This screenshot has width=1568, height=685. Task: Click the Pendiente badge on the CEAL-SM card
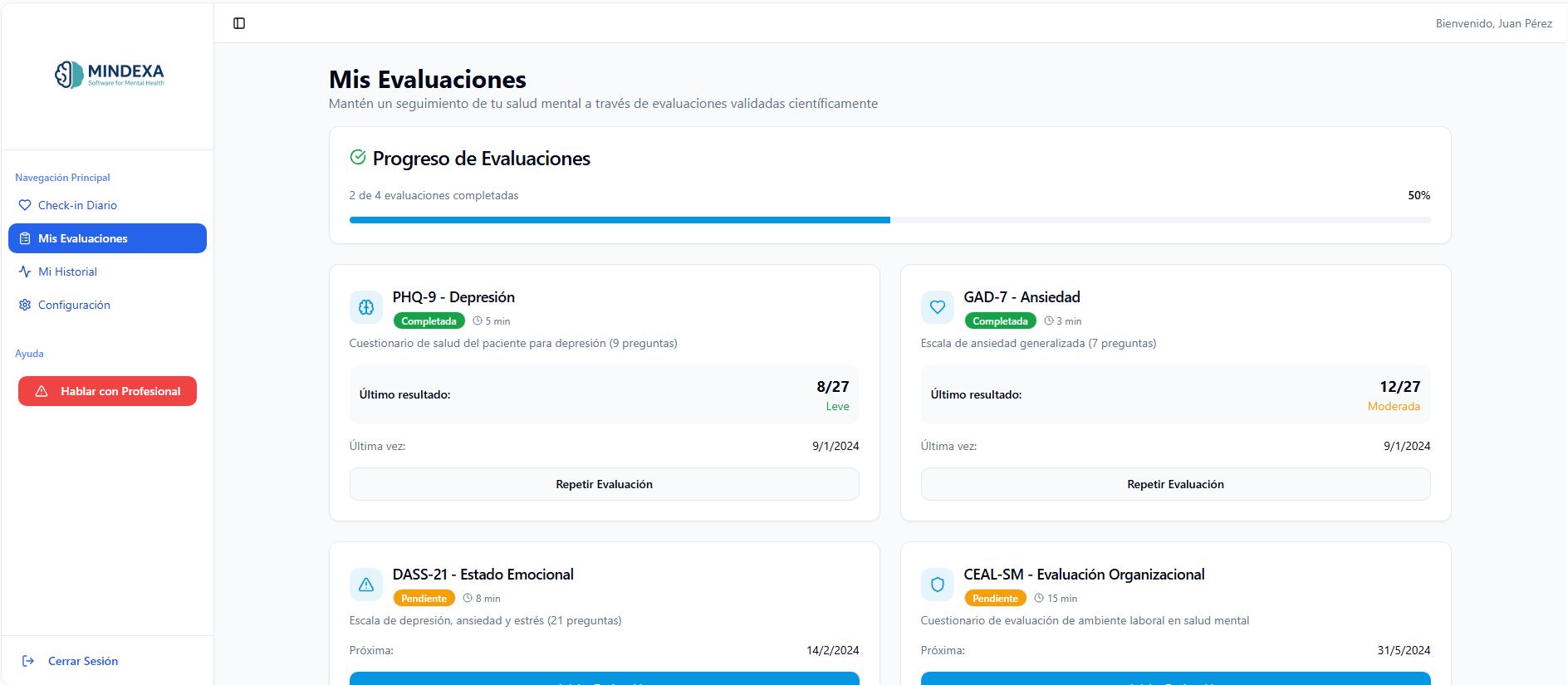pyautogui.click(x=995, y=599)
